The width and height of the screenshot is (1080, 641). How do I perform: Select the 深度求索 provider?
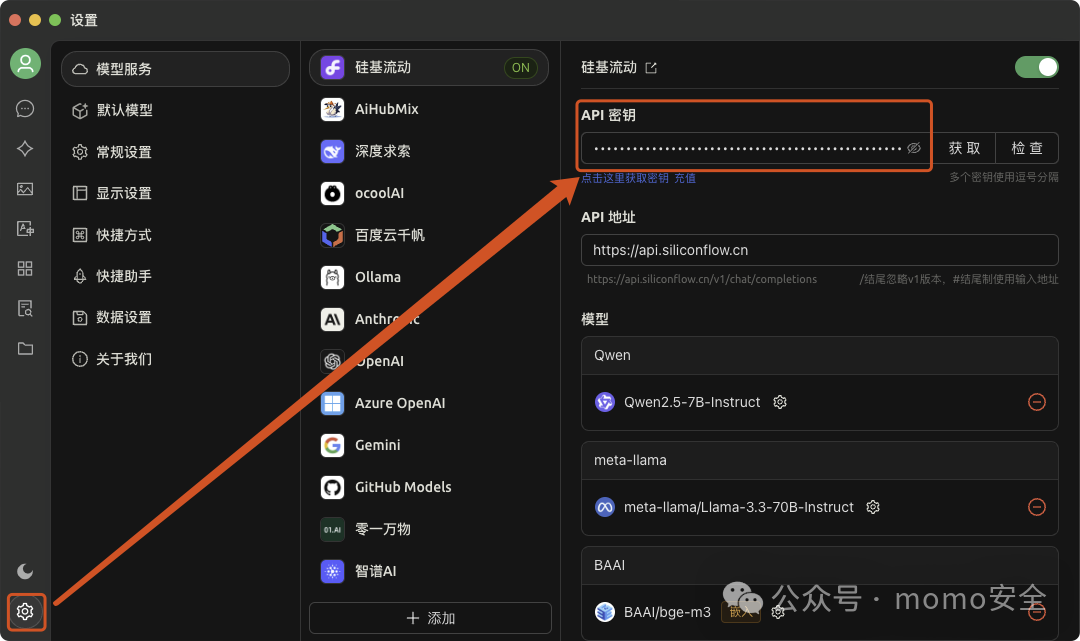pos(428,151)
